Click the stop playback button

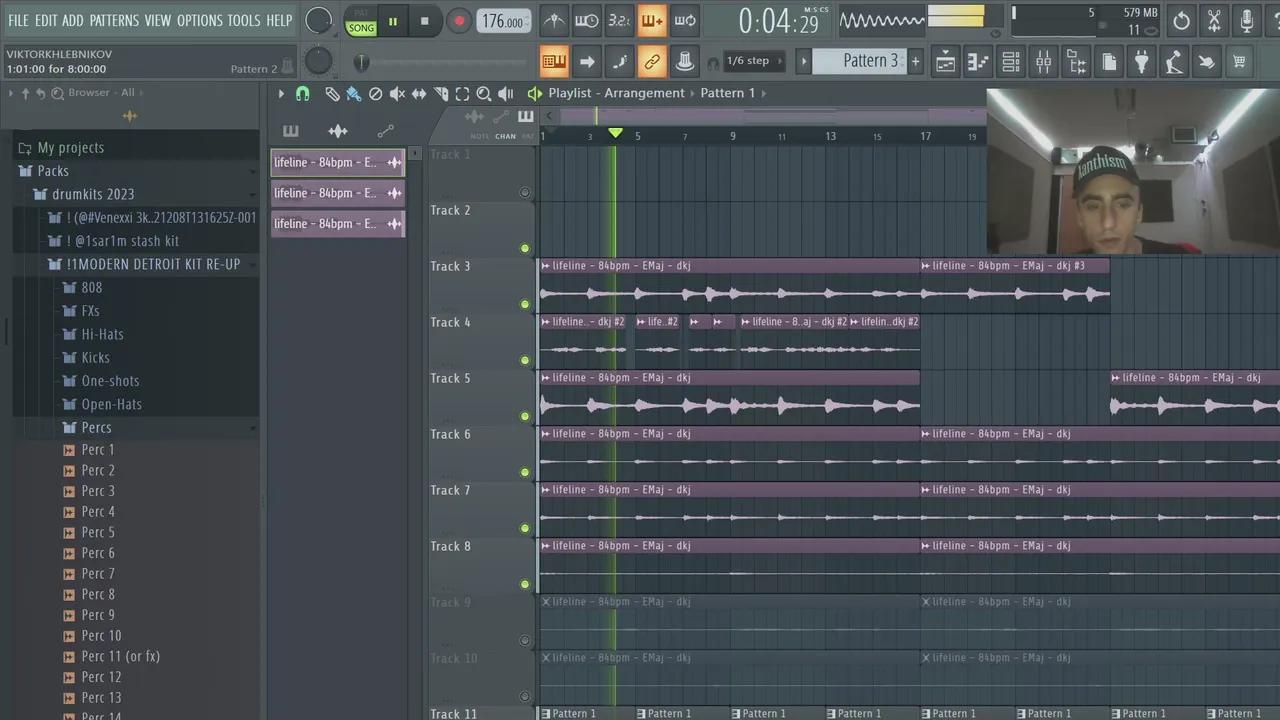point(424,21)
